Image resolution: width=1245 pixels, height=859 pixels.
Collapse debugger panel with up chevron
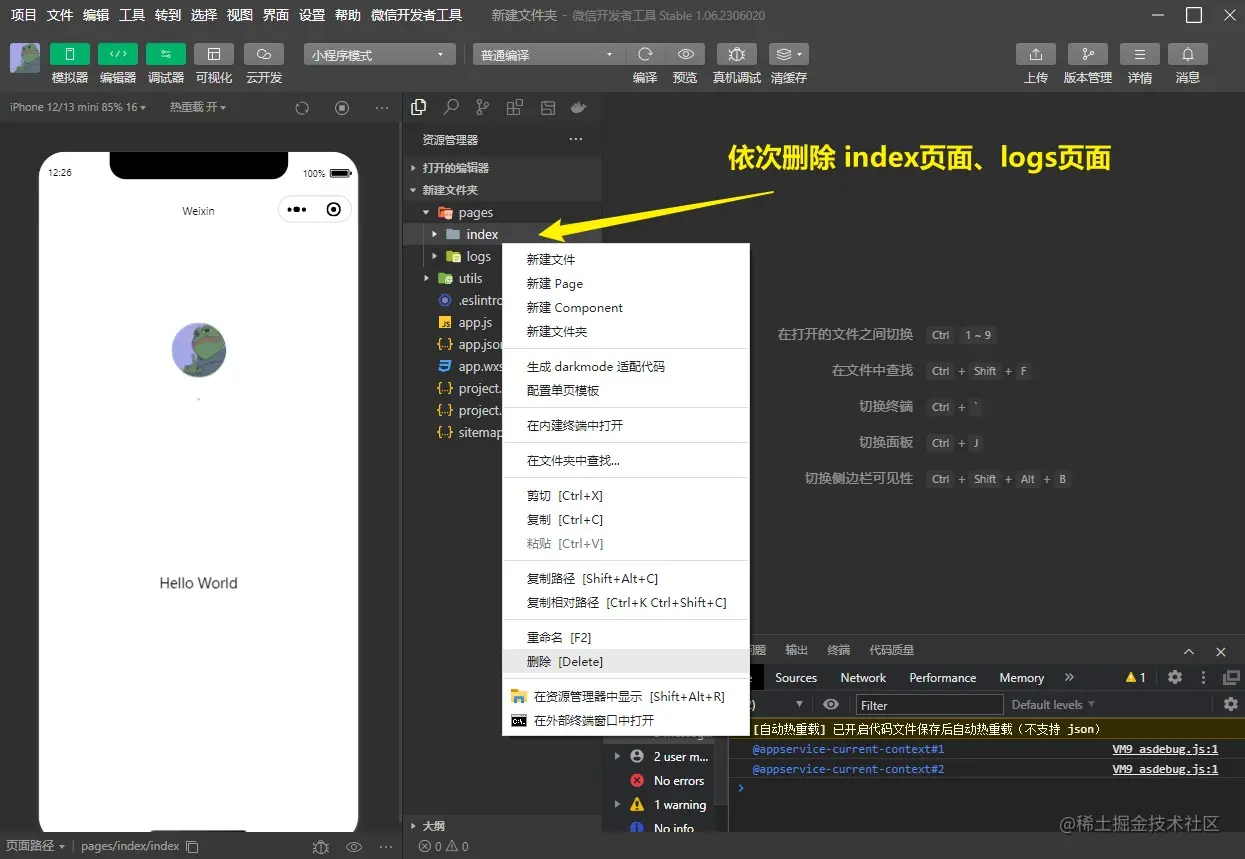[x=1189, y=651]
